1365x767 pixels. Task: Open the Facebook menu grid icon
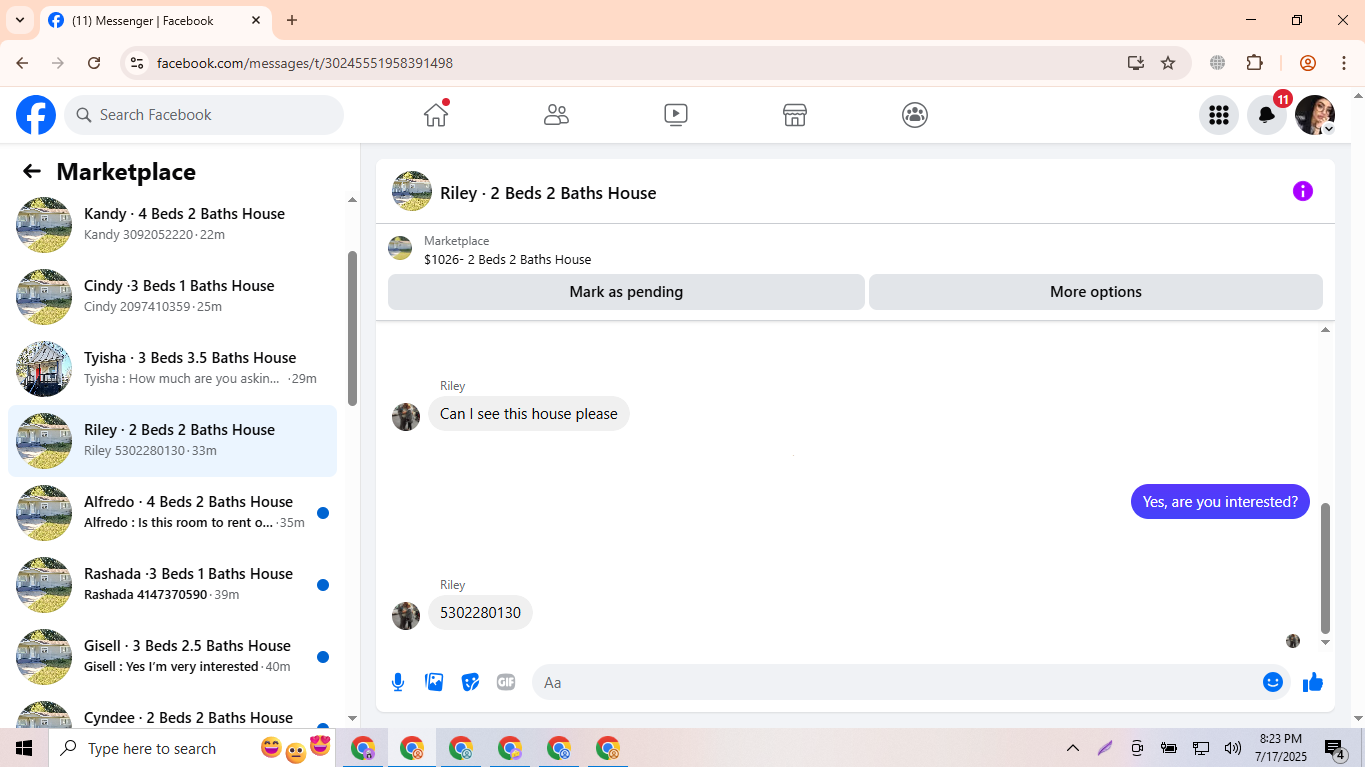tap(1218, 115)
